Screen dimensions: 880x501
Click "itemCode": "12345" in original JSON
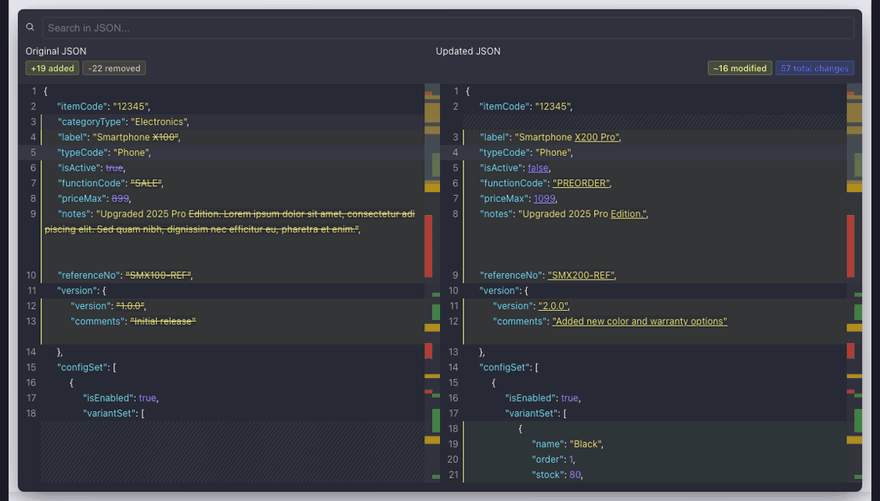(103, 106)
